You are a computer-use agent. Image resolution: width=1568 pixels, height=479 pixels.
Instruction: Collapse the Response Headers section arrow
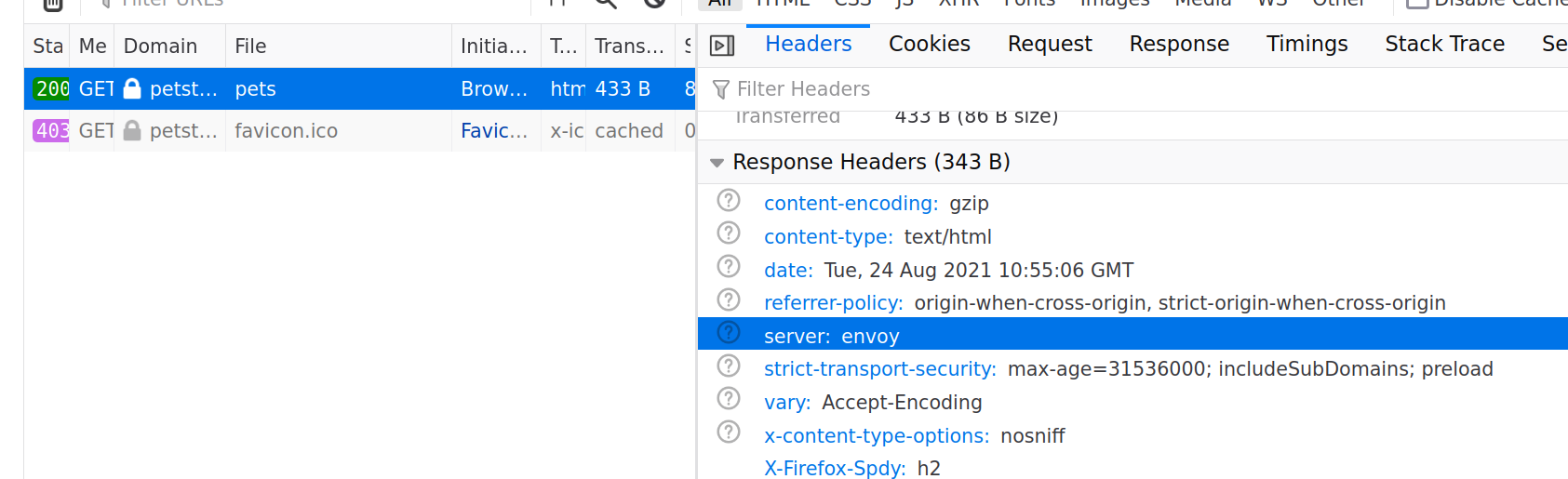pyautogui.click(x=717, y=163)
